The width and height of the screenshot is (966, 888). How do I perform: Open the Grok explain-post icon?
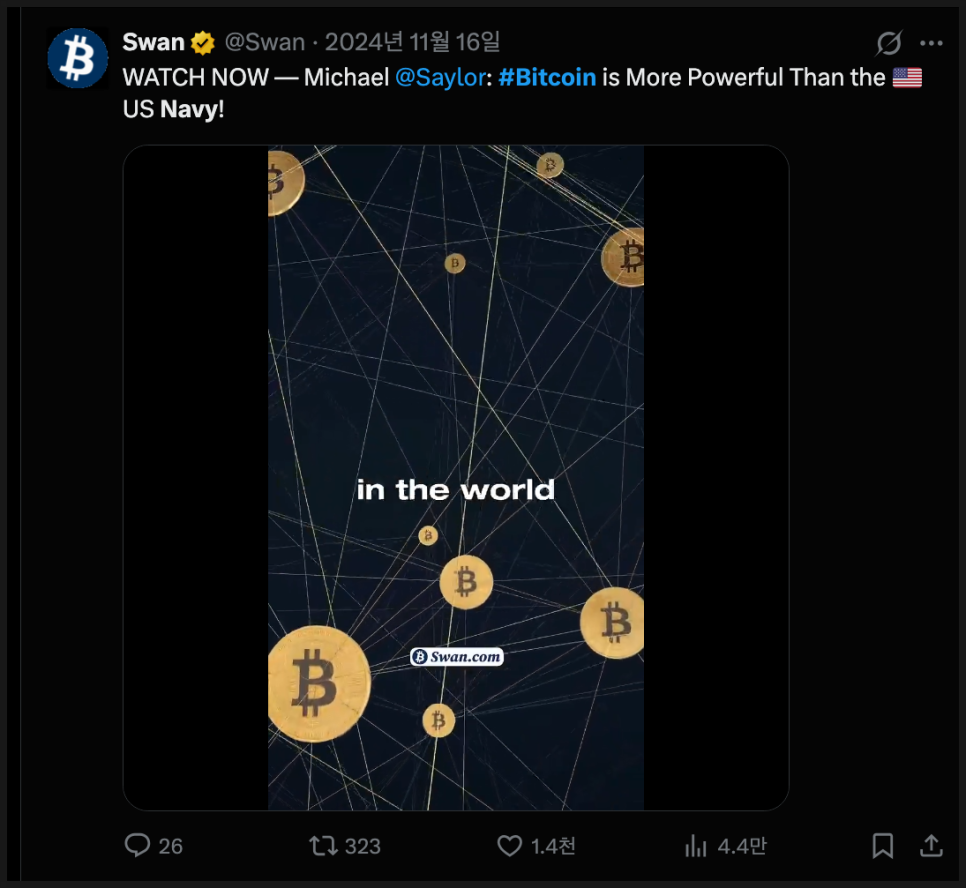887,43
